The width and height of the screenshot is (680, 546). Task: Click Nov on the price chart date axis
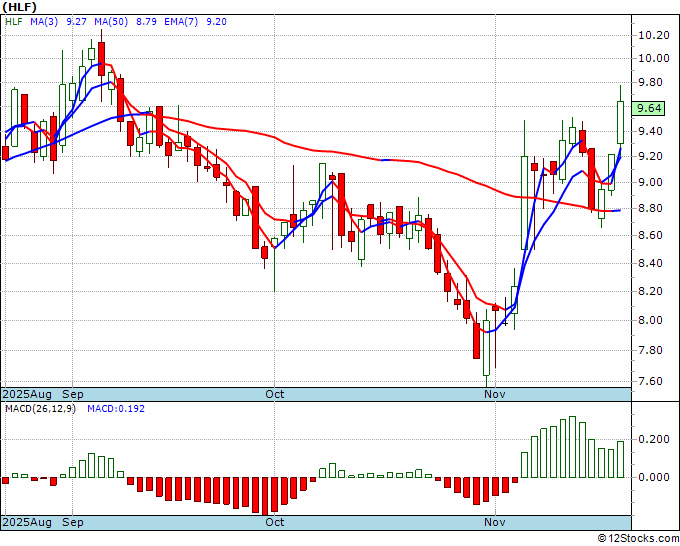click(x=495, y=394)
